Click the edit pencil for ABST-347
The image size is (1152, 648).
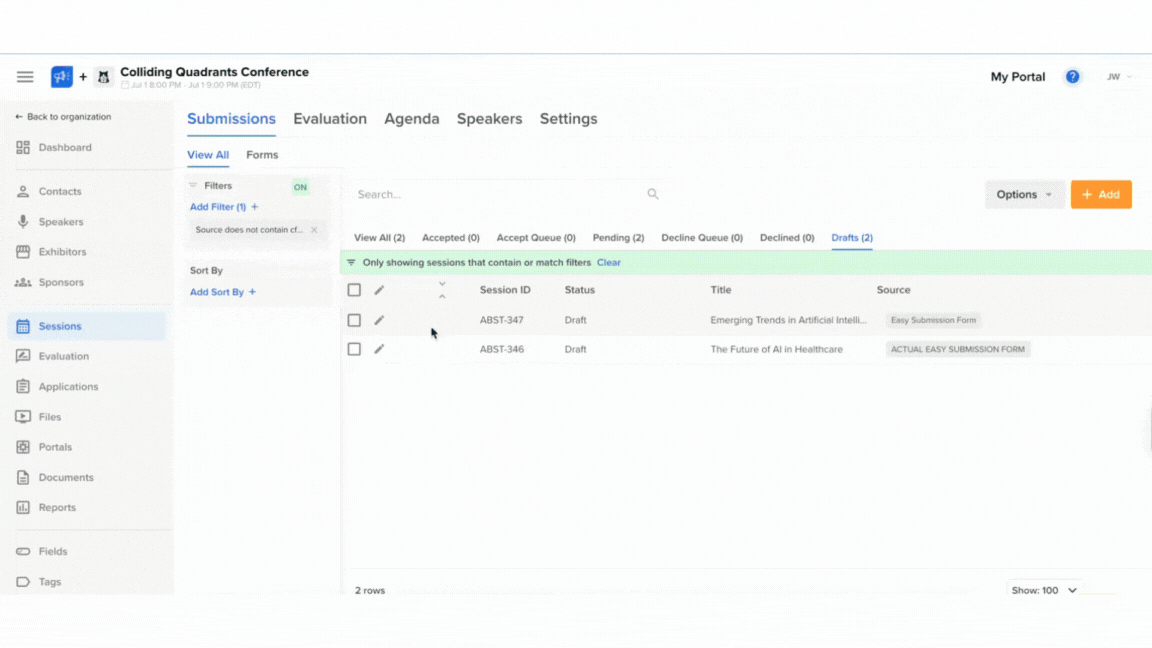coord(379,321)
